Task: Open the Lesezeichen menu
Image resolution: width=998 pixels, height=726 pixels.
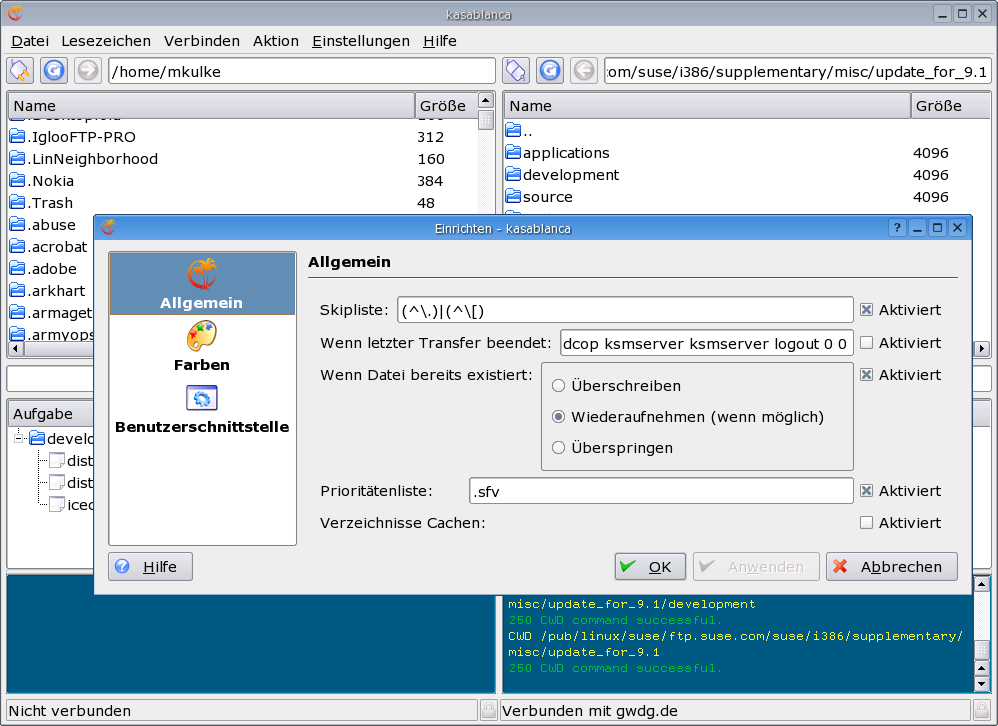Action: (106, 41)
